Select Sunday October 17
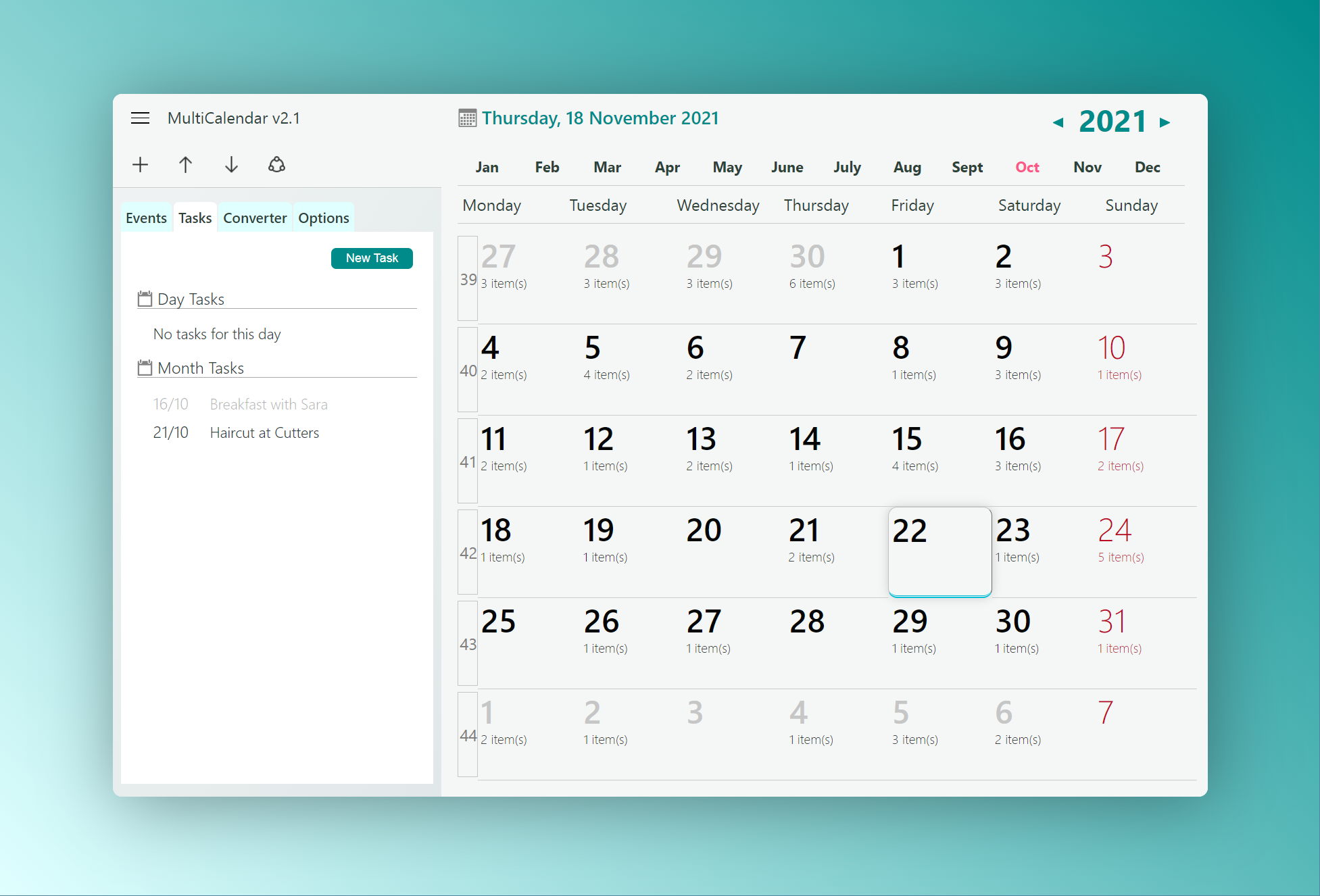Image resolution: width=1320 pixels, height=896 pixels. pos(1146,461)
